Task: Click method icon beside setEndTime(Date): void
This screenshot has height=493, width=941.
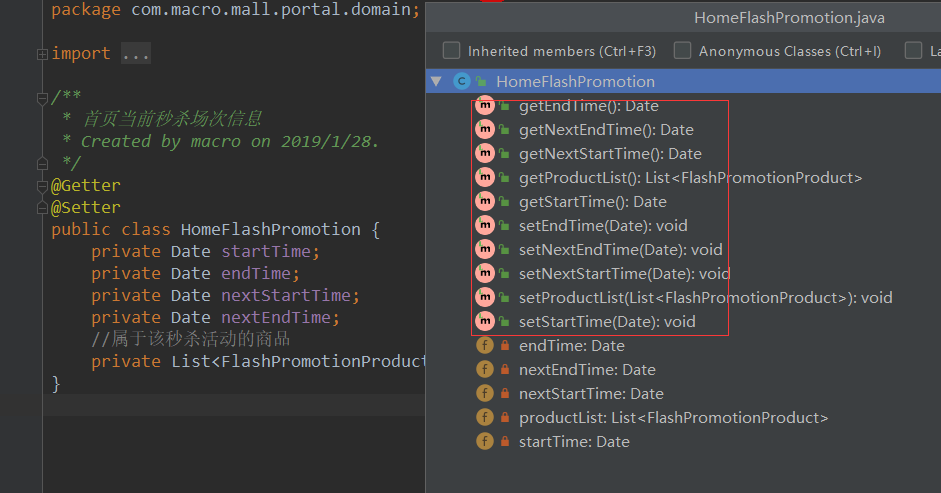Action: pos(485,226)
